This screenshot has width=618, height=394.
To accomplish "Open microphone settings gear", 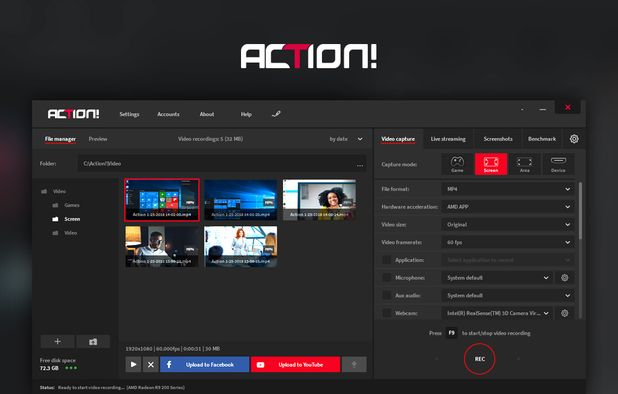I will 564,278.
